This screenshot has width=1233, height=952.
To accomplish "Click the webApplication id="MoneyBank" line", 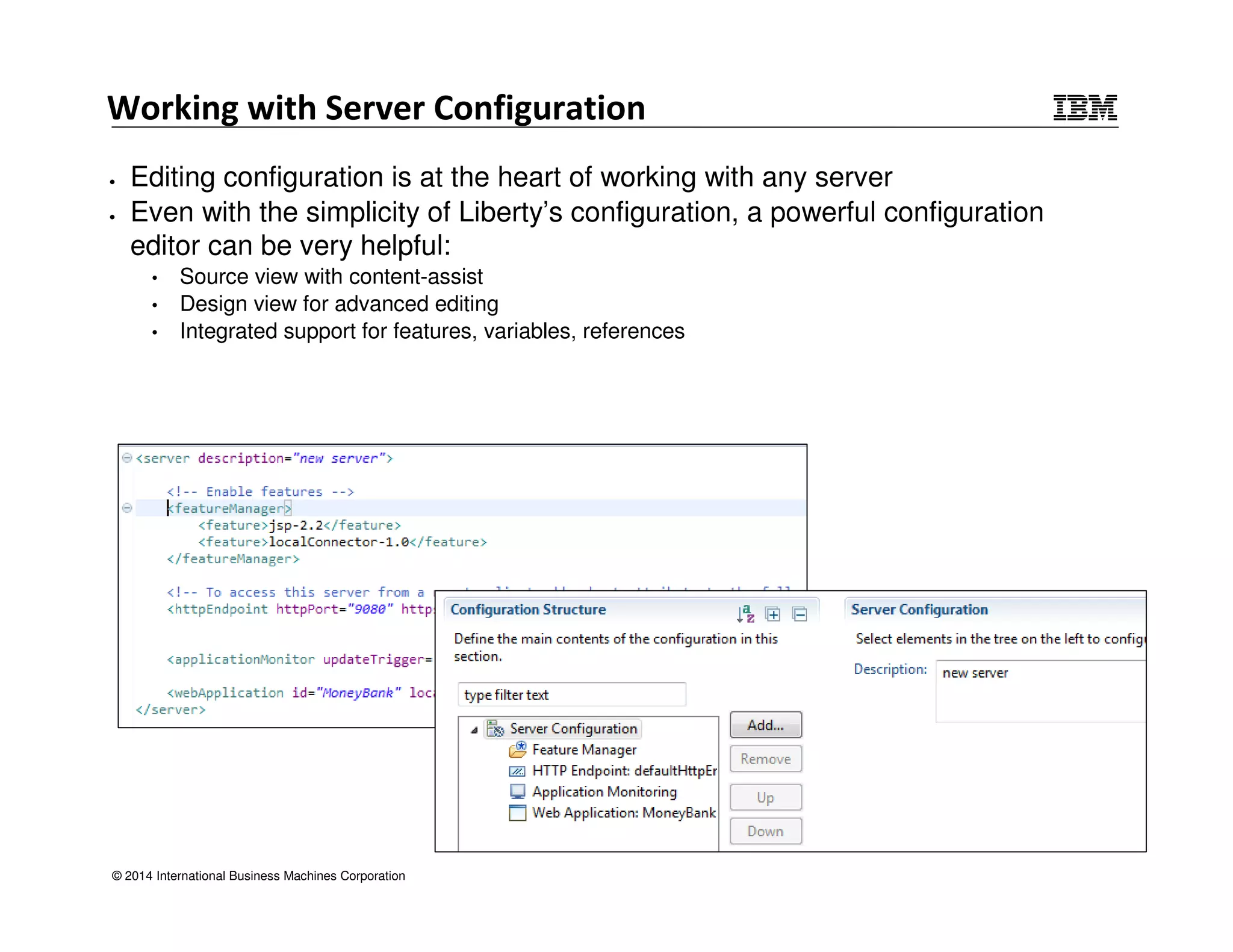I will pyautogui.click(x=300, y=693).
